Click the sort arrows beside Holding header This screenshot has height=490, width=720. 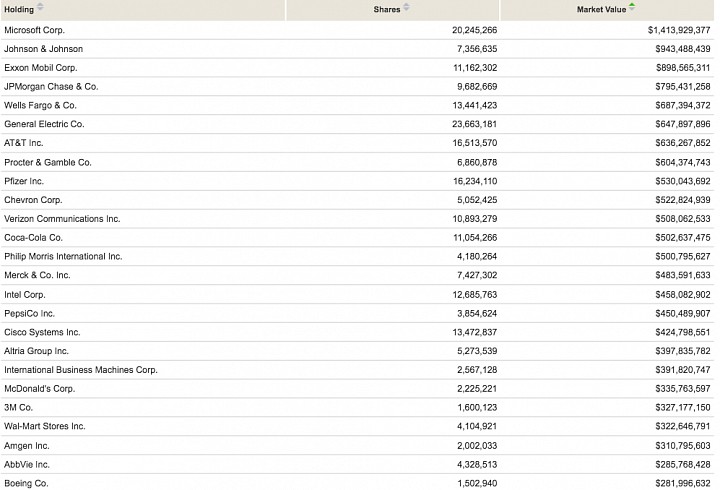tap(40, 6)
